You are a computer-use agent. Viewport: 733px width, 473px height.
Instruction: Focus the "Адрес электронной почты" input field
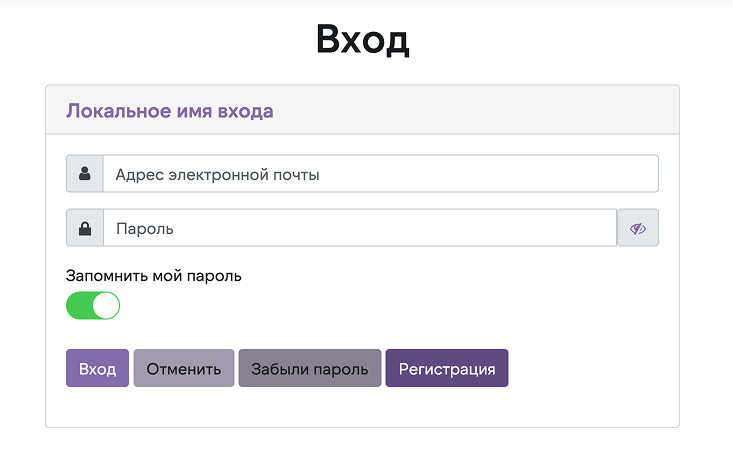[x=380, y=174]
